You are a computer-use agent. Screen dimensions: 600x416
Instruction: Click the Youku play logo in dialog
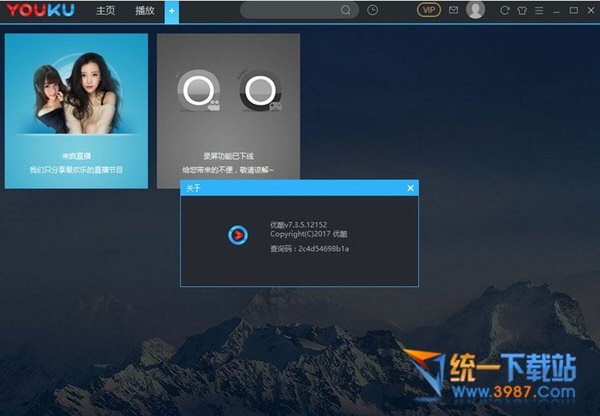237,235
